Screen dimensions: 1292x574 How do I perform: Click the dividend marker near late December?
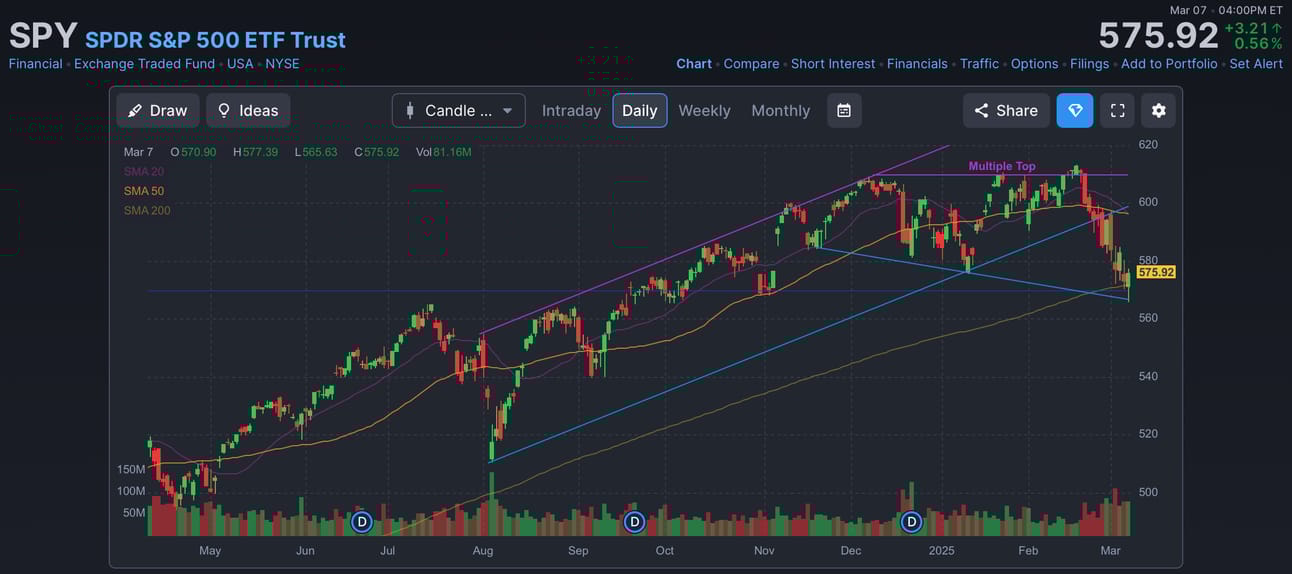point(911,522)
